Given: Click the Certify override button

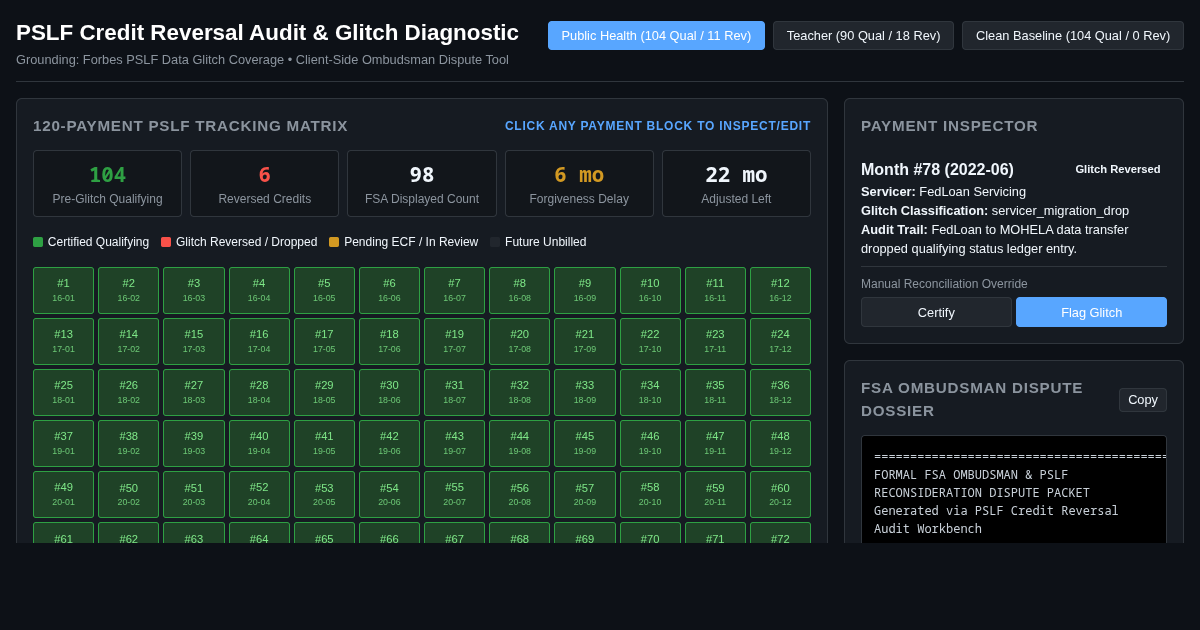Looking at the screenshot, I should (936, 312).
